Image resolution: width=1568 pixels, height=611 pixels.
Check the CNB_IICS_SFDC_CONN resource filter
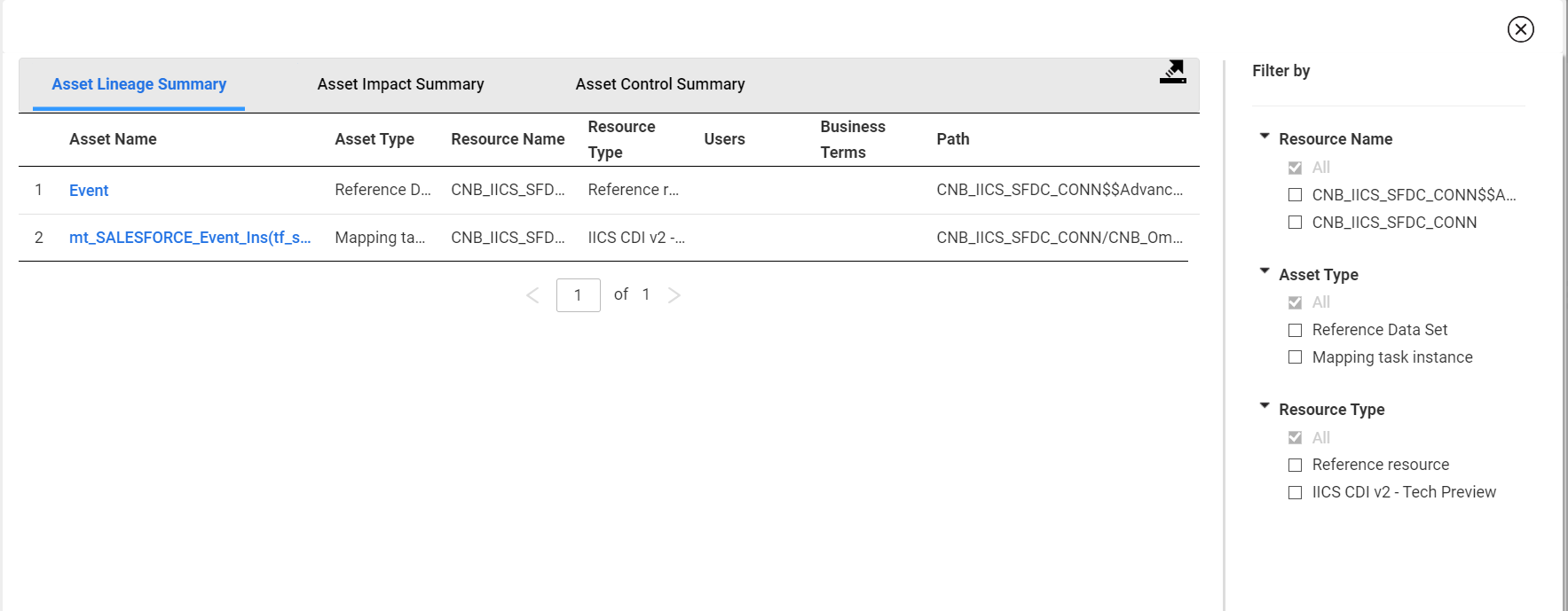point(1295,223)
